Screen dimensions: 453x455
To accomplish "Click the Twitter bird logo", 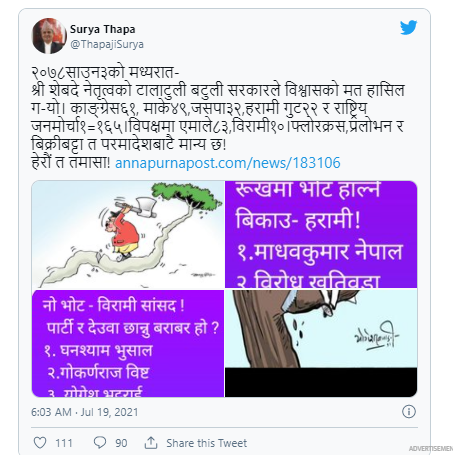I will [408, 28].
